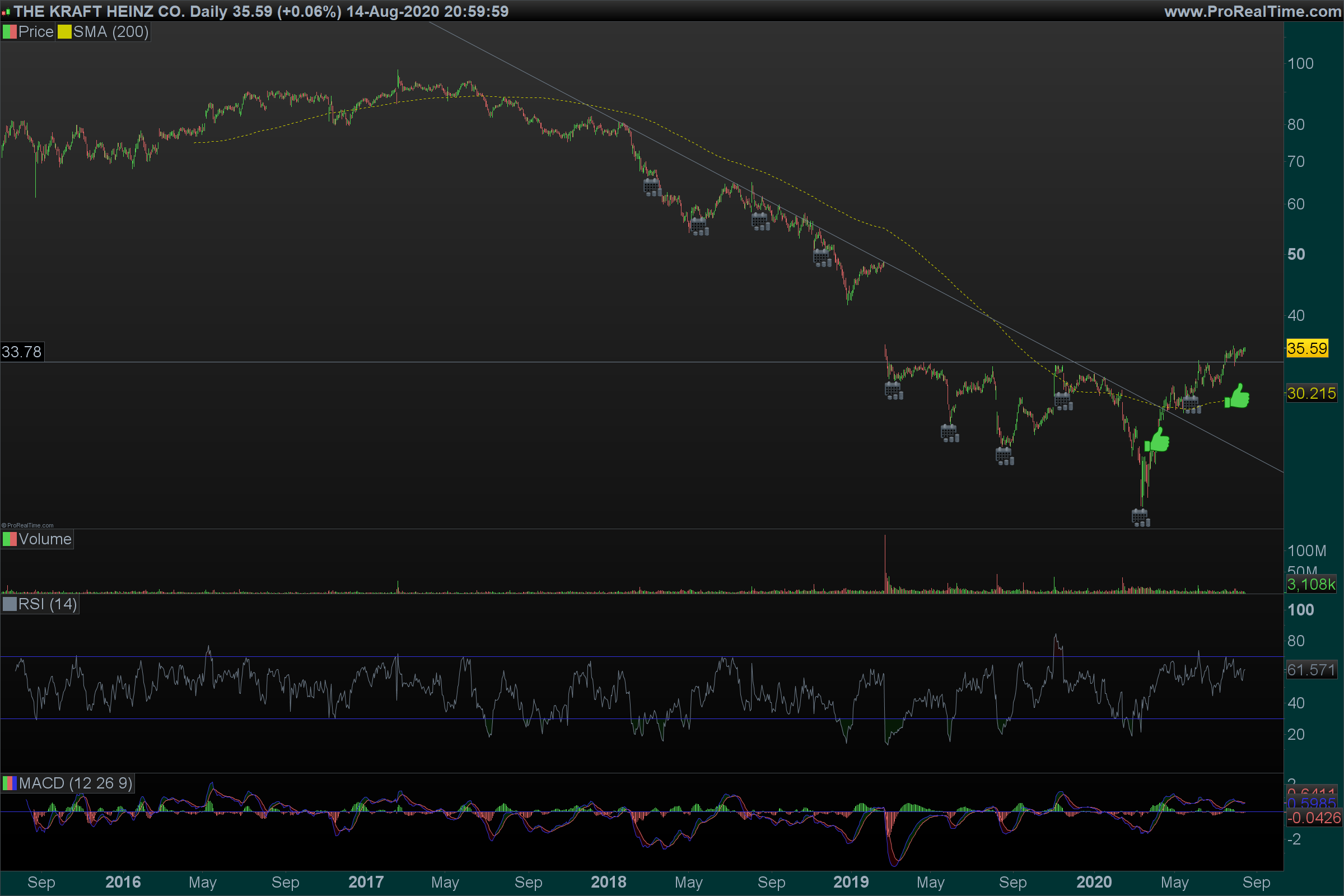Click the 61.571 RSI value label

point(1311,670)
